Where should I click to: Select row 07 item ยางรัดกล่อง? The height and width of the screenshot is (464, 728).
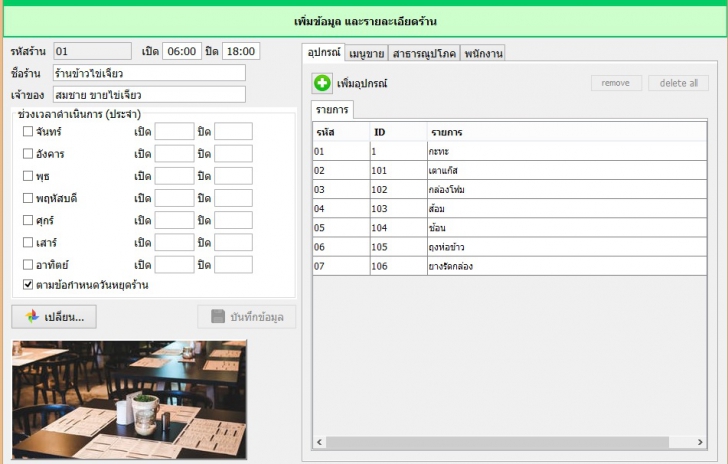510,266
